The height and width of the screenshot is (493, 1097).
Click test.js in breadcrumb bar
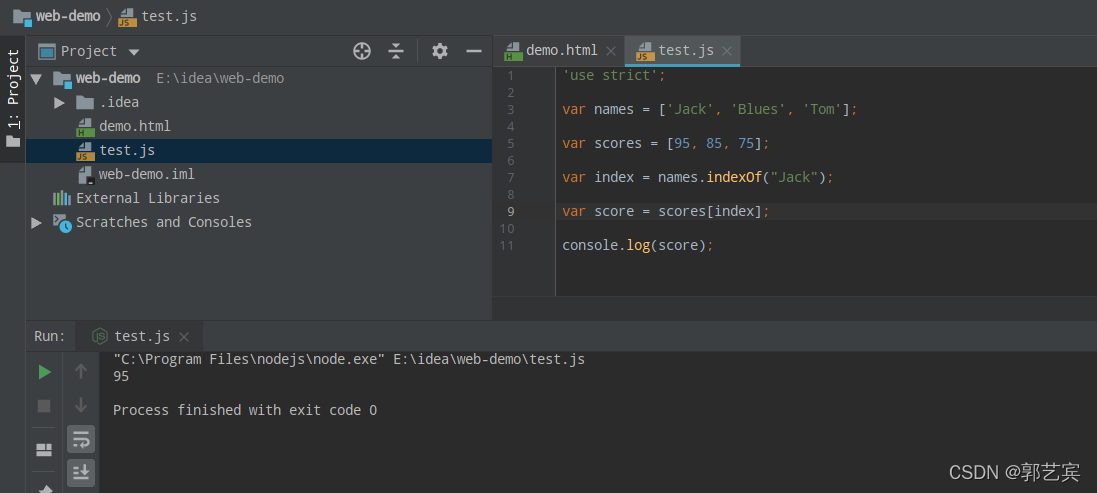pyautogui.click(x=169, y=16)
